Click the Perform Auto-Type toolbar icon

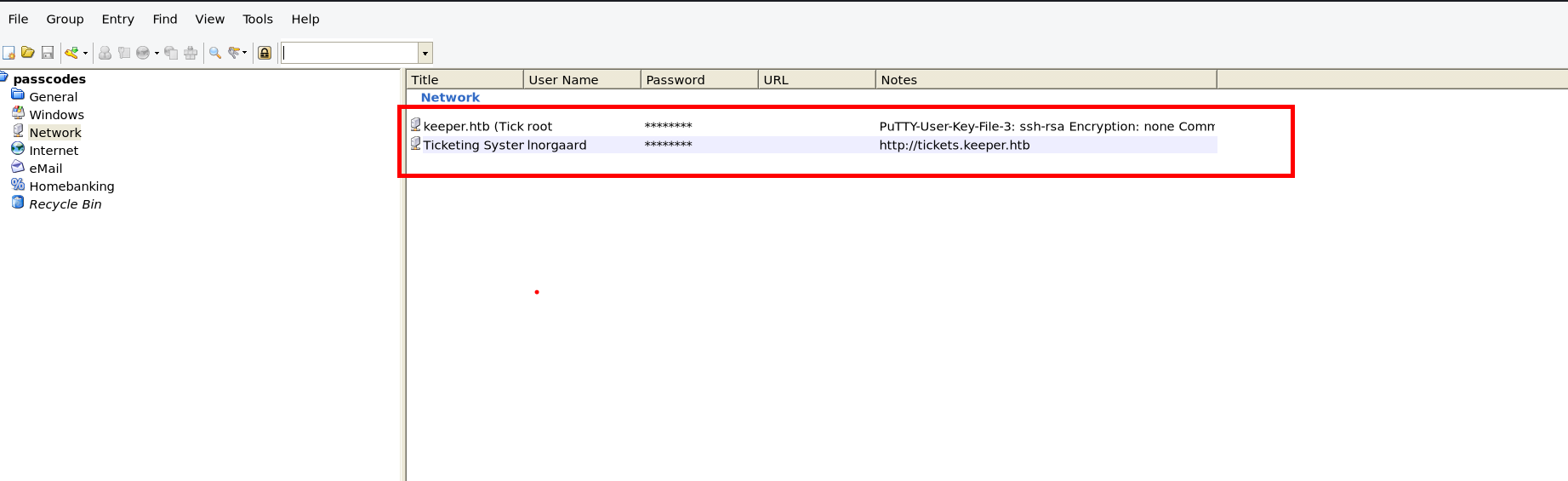tap(191, 53)
